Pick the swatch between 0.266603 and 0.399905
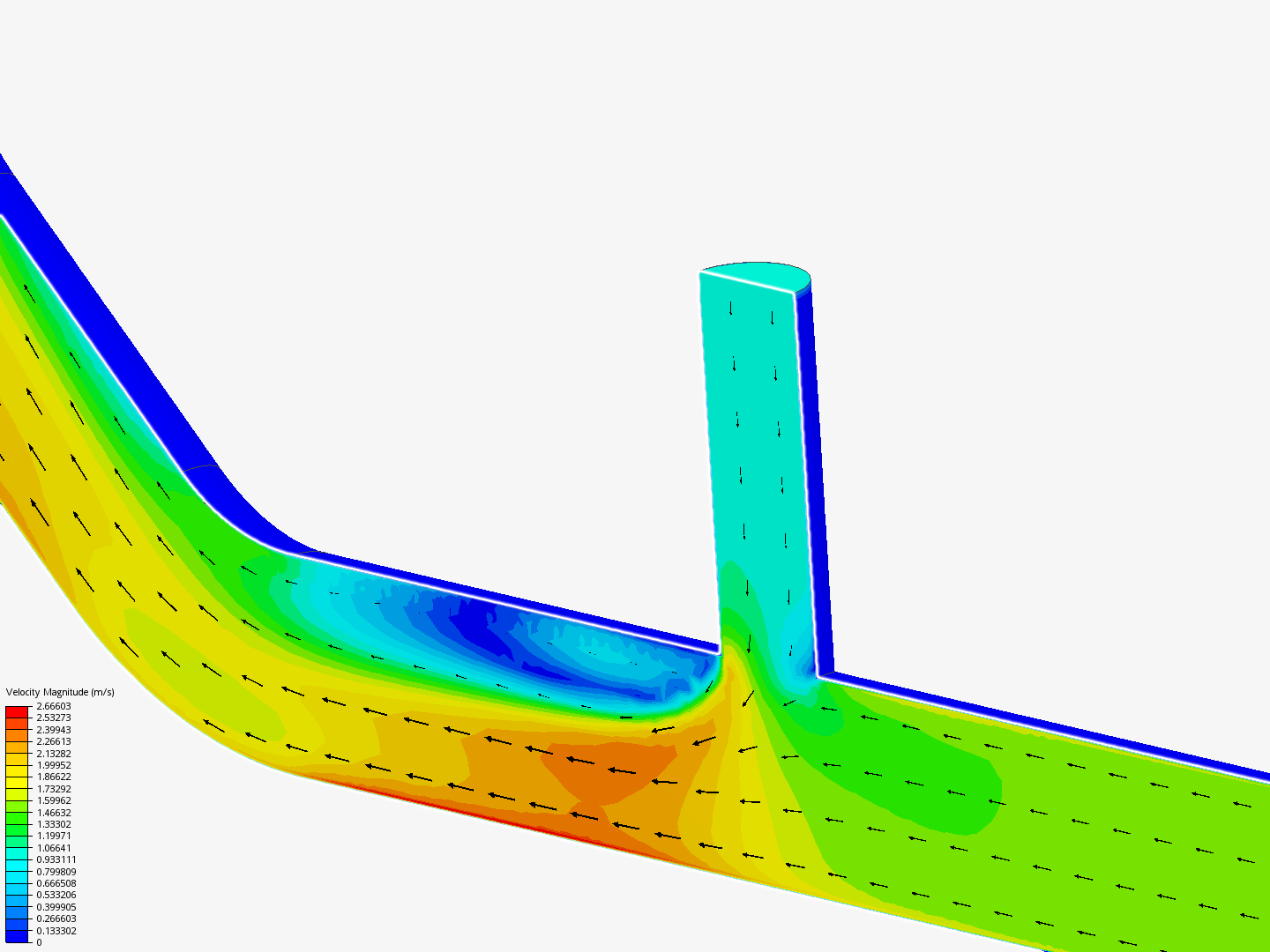 point(17,913)
